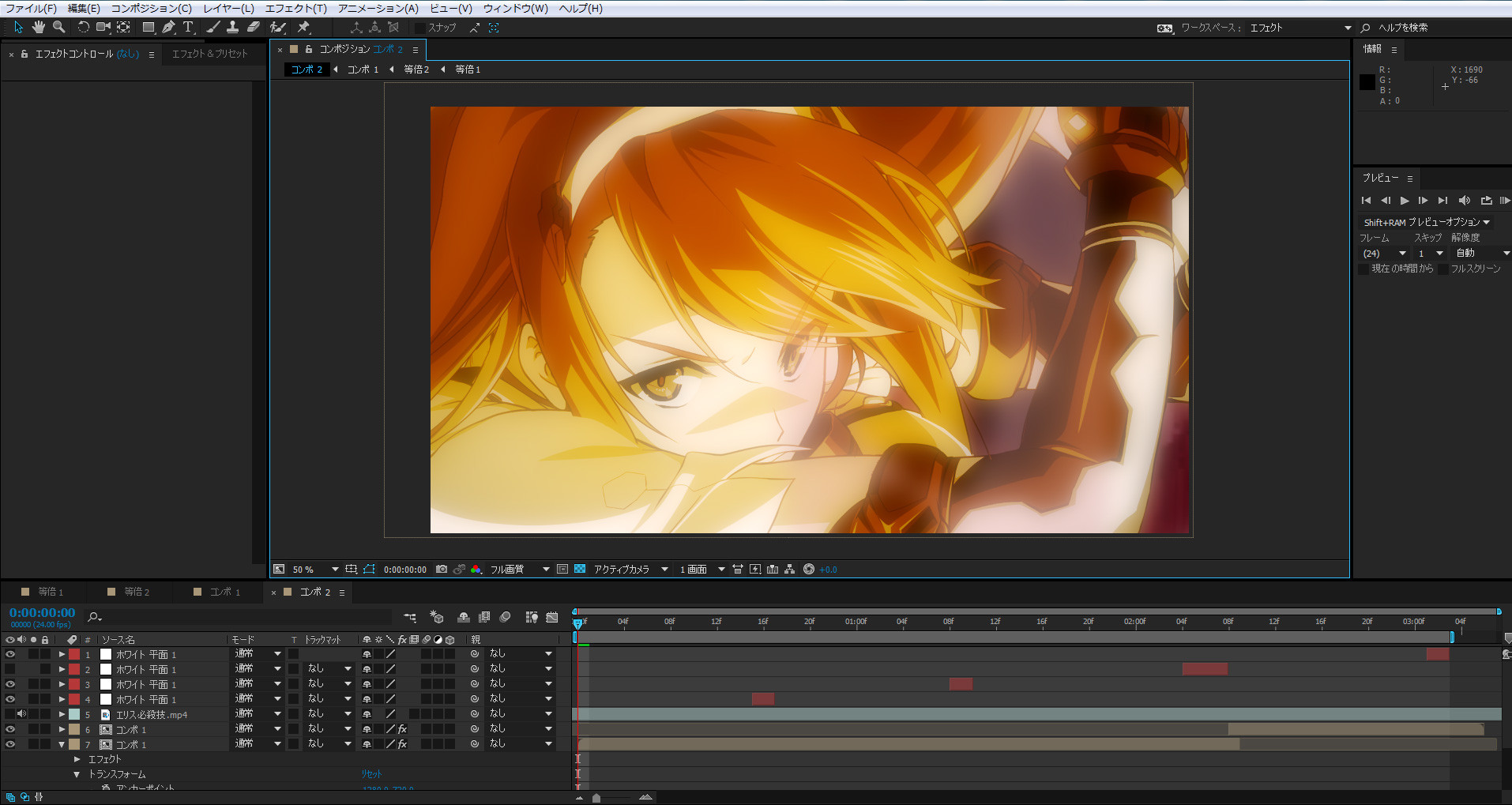Open the 1画面 view layout dropdown

[701, 569]
